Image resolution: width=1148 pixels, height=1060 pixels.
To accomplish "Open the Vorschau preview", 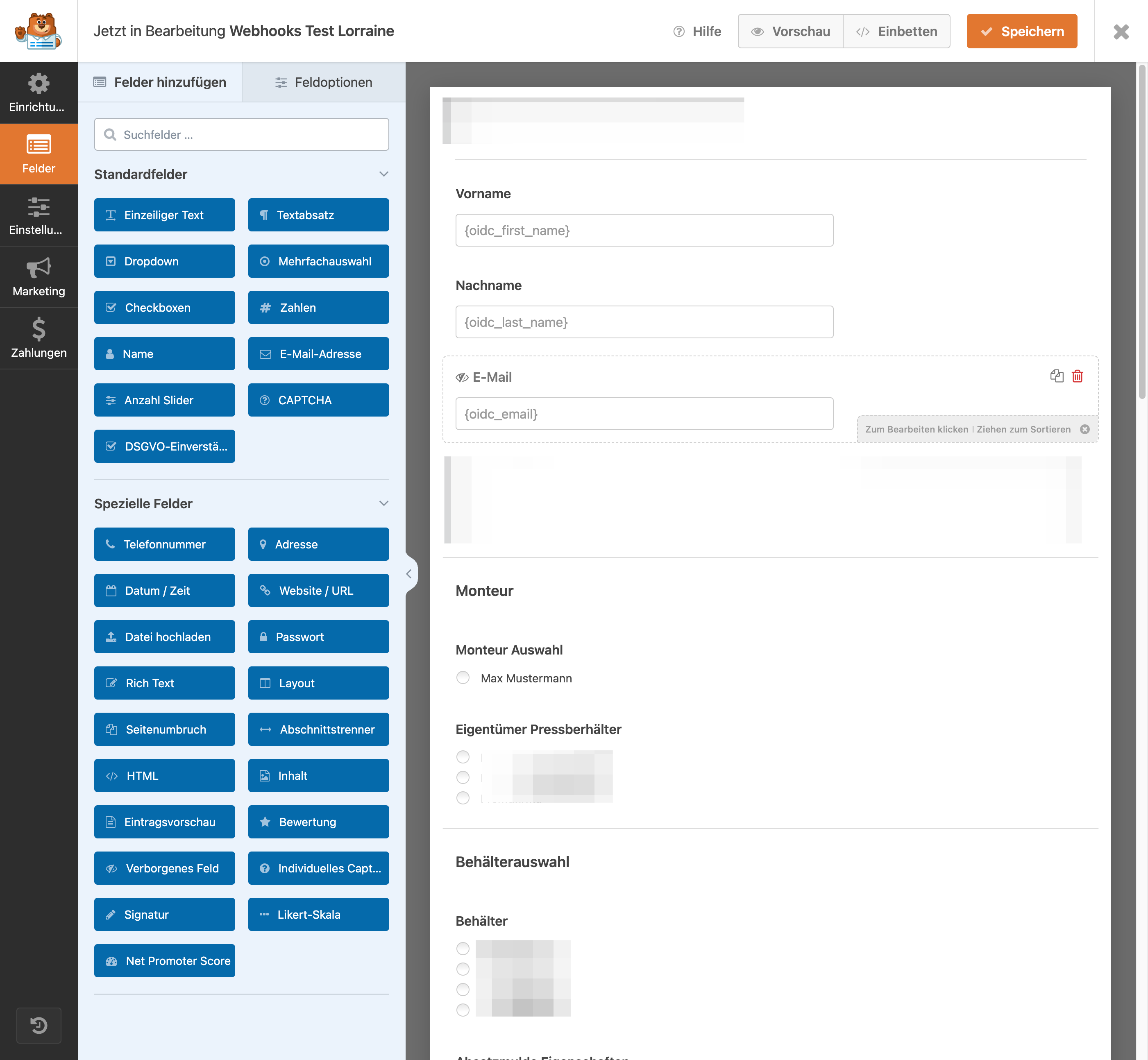I will coord(791,31).
